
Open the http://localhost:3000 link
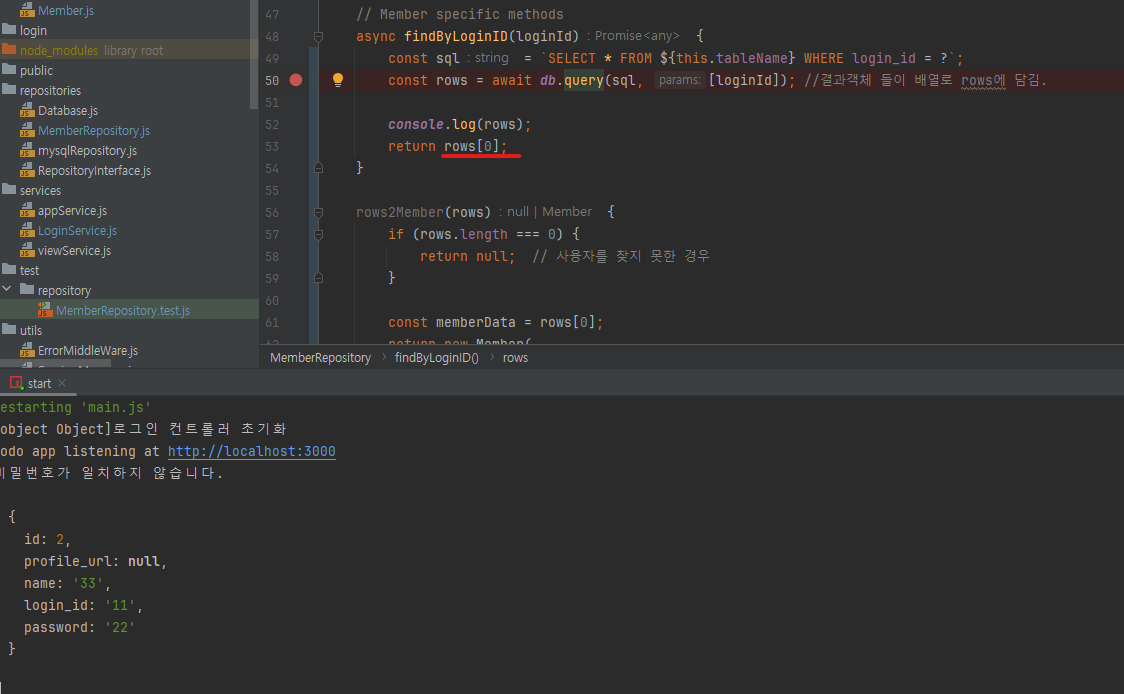pyautogui.click(x=252, y=451)
